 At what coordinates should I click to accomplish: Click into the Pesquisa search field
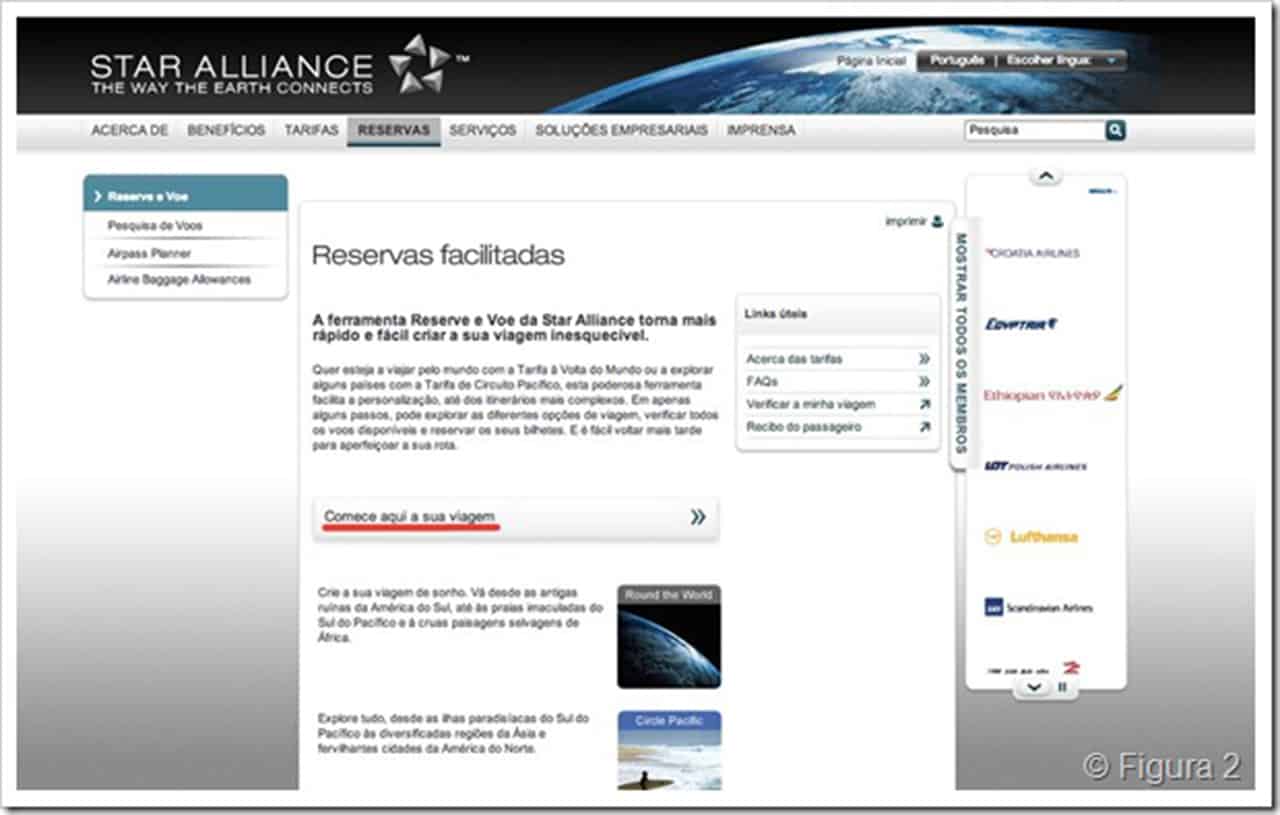coord(1034,130)
